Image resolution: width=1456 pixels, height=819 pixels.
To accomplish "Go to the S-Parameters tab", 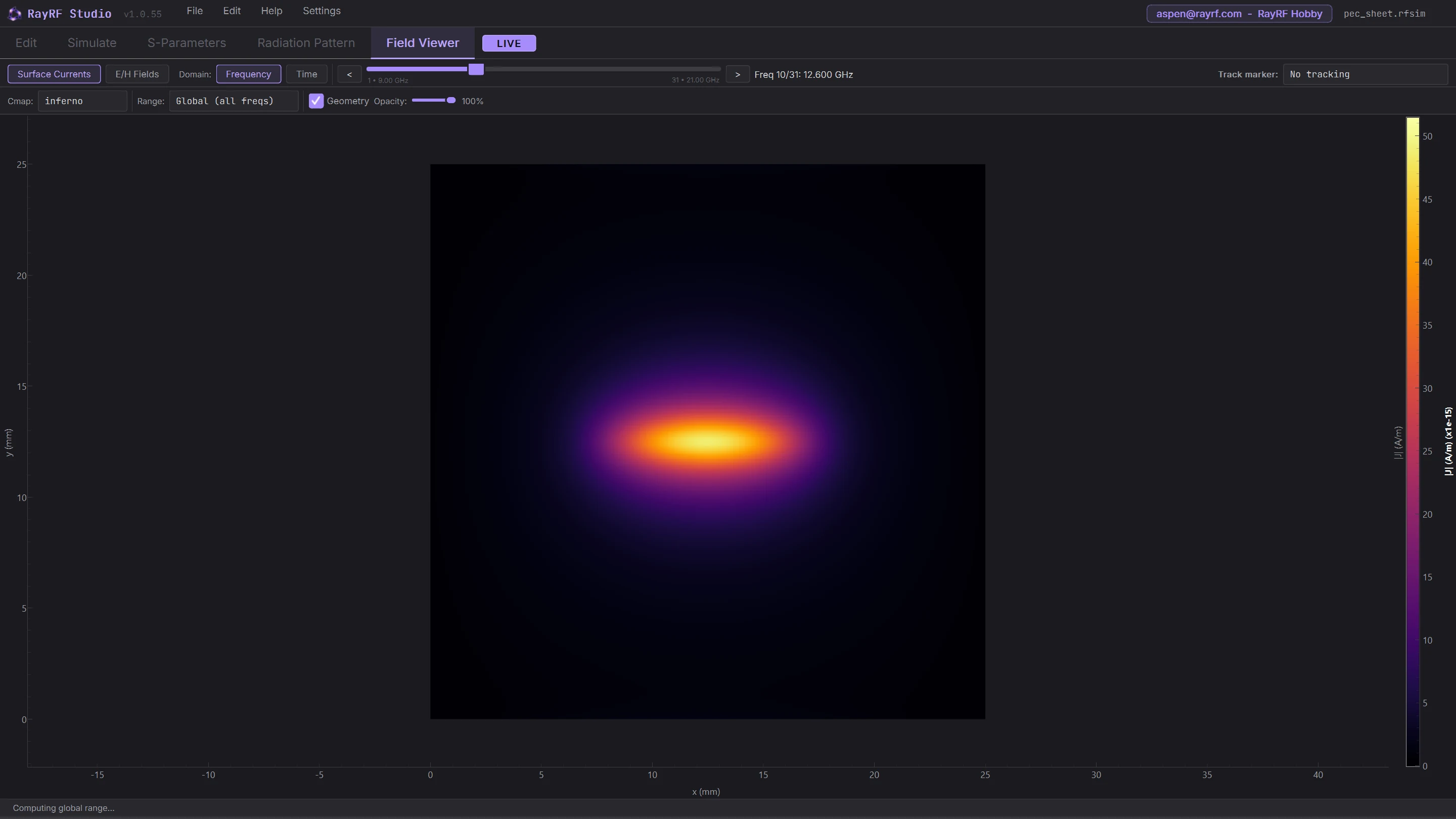I will [x=187, y=43].
